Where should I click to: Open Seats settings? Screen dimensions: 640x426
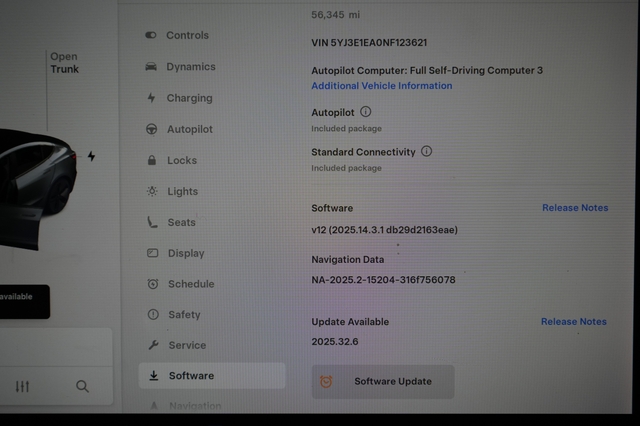(171, 222)
